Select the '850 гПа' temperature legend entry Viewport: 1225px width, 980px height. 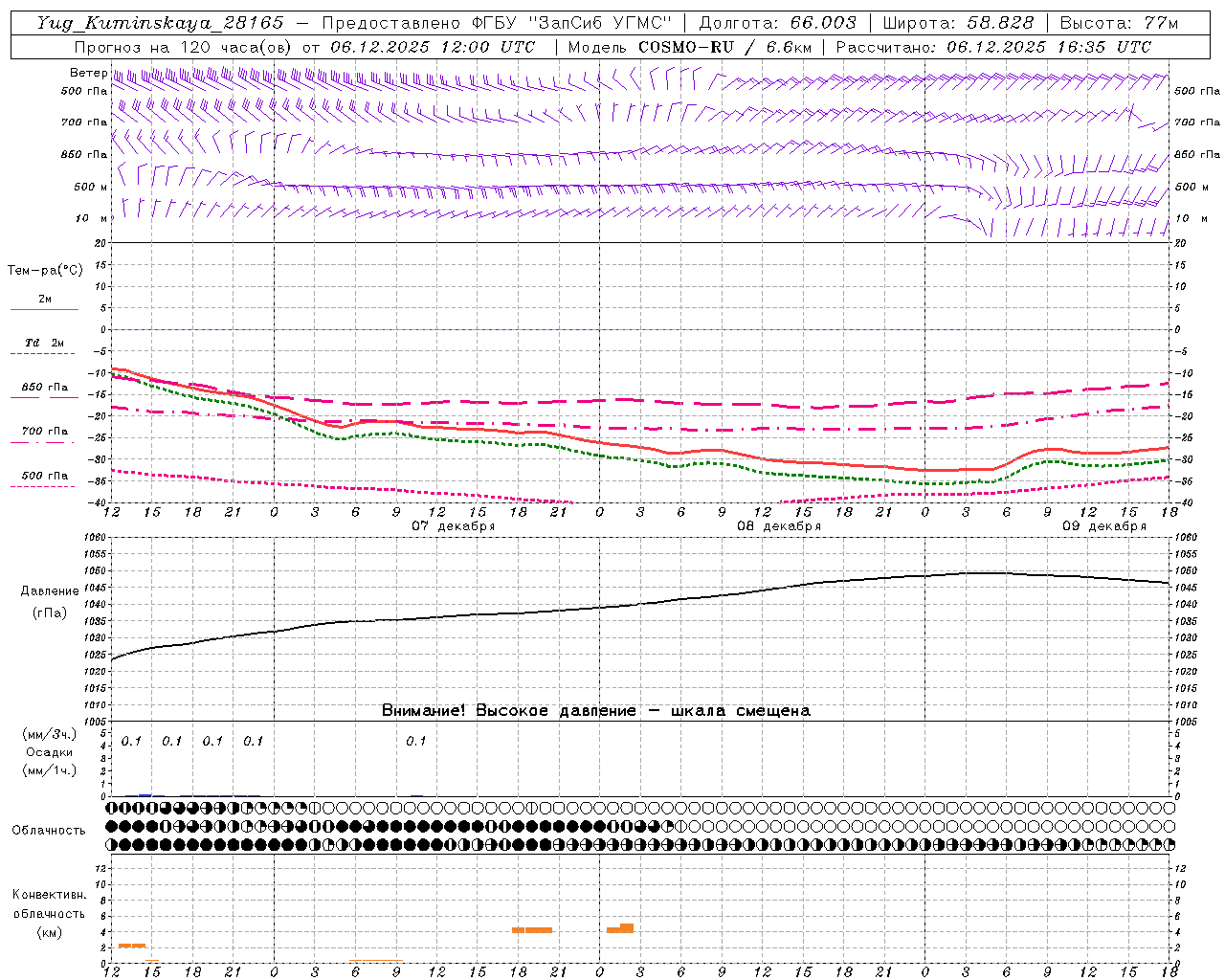[x=45, y=388]
